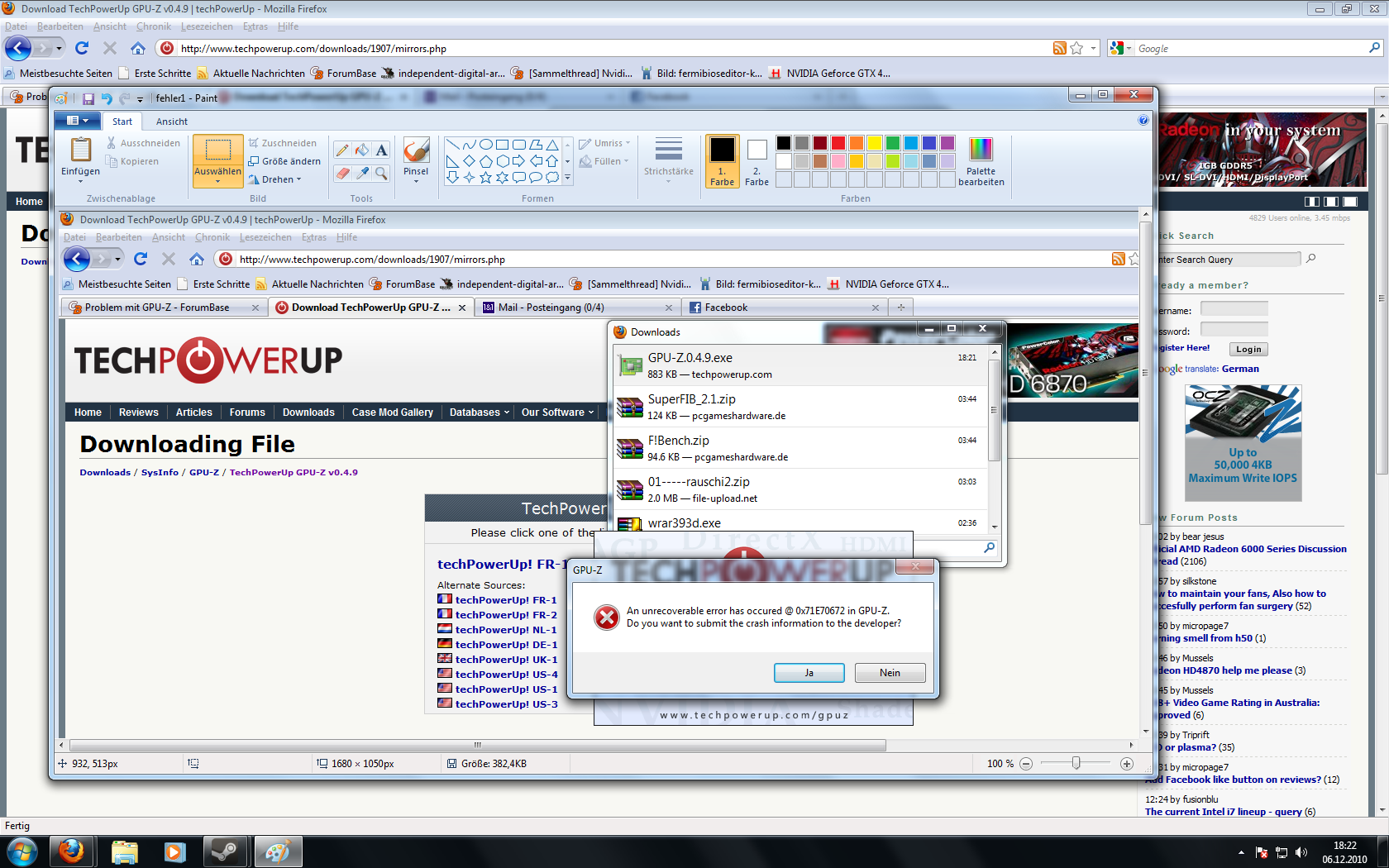Click the Paint help question mark icon
This screenshot has width=1389, height=868.
(1143, 121)
